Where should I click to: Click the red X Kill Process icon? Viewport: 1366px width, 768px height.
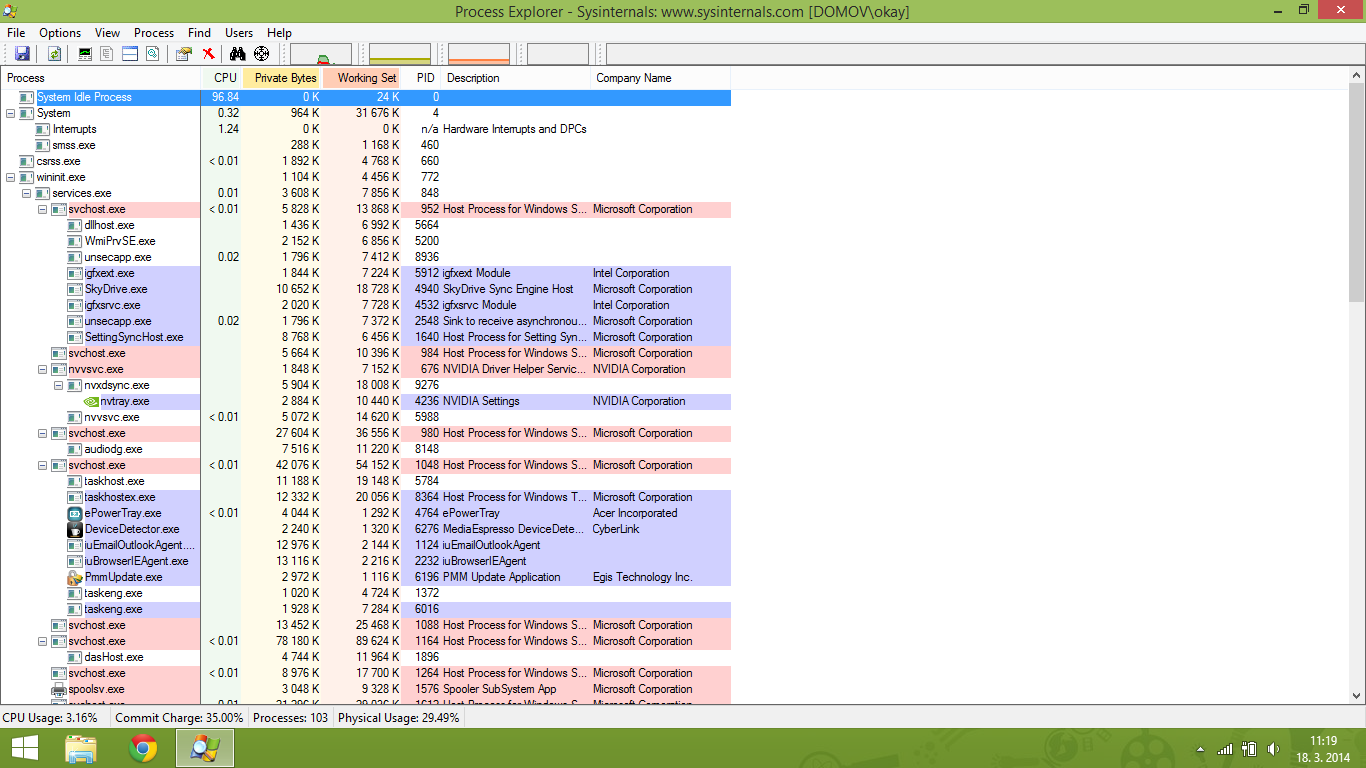[x=208, y=54]
